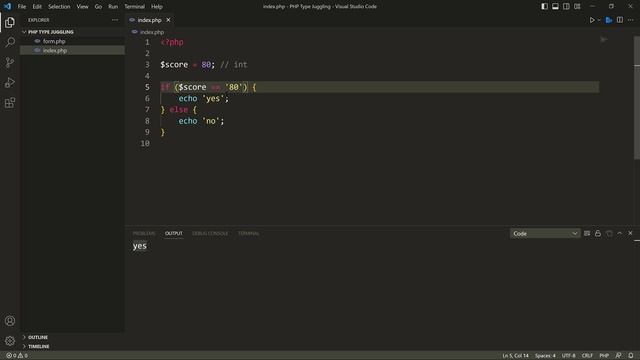Toggle the secondary side bar layout icon
This screenshot has width=640, height=360.
coord(566,6)
